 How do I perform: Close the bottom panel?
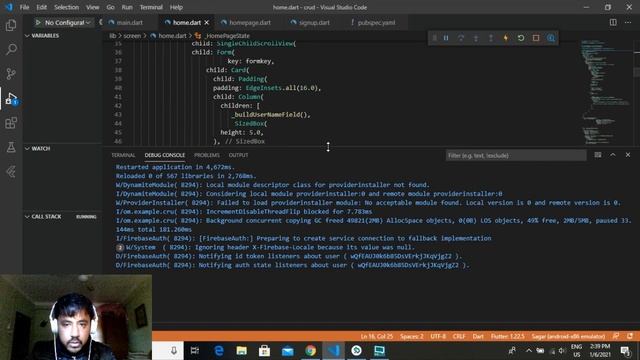[x=628, y=155]
